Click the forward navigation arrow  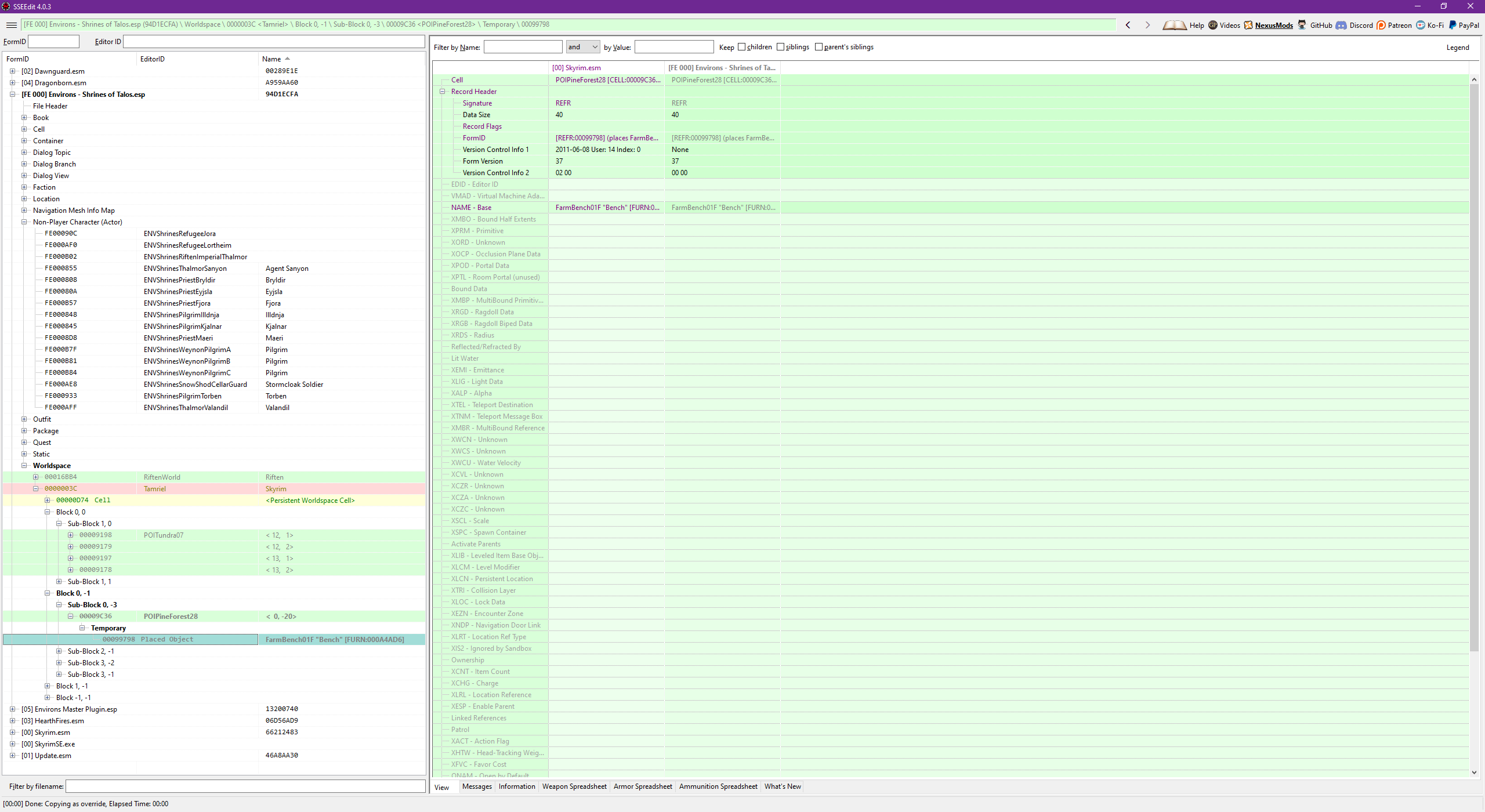click(x=1147, y=25)
